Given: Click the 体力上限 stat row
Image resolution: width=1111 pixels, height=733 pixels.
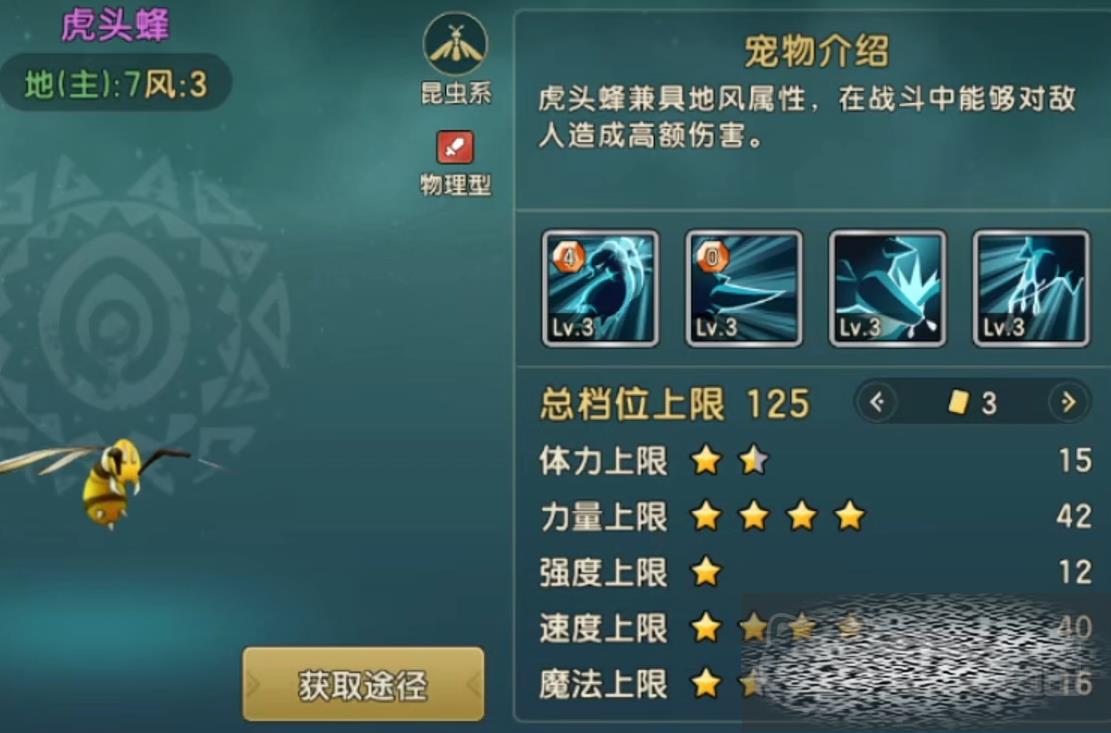Looking at the screenshot, I should 814,460.
